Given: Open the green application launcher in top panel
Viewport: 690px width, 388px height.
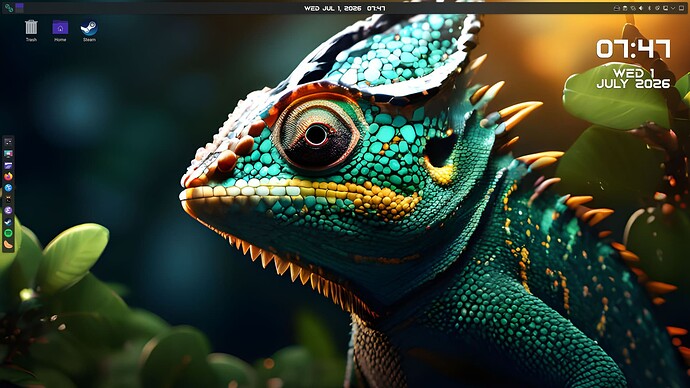Looking at the screenshot, I should (9, 8).
